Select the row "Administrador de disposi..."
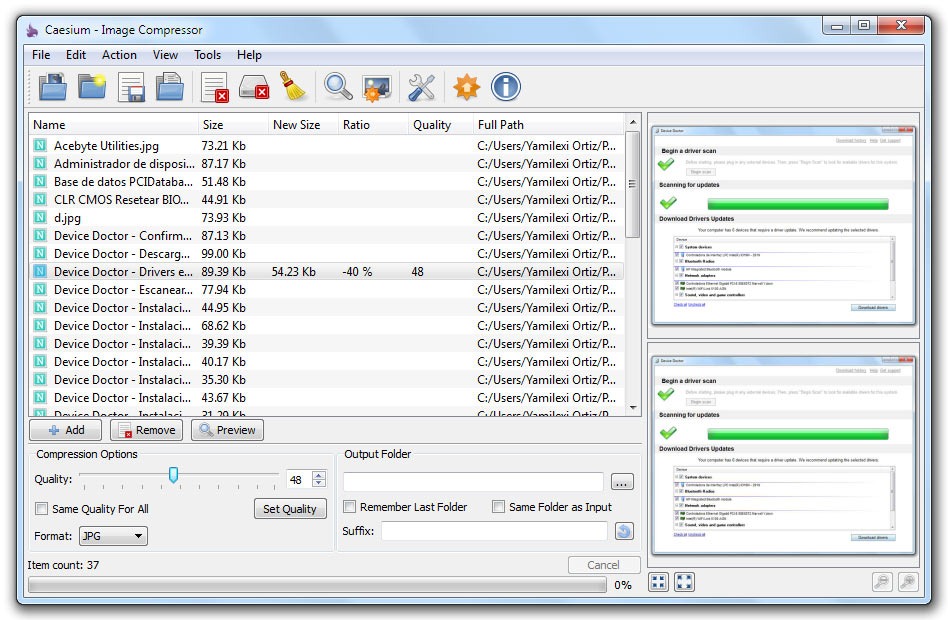This screenshot has width=948, height=620. [x=327, y=163]
